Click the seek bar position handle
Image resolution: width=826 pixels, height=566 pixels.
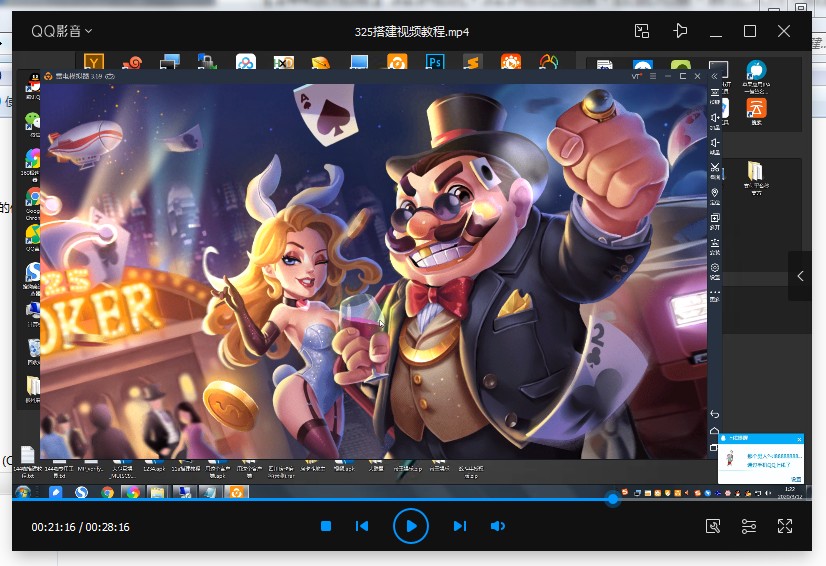[613, 499]
